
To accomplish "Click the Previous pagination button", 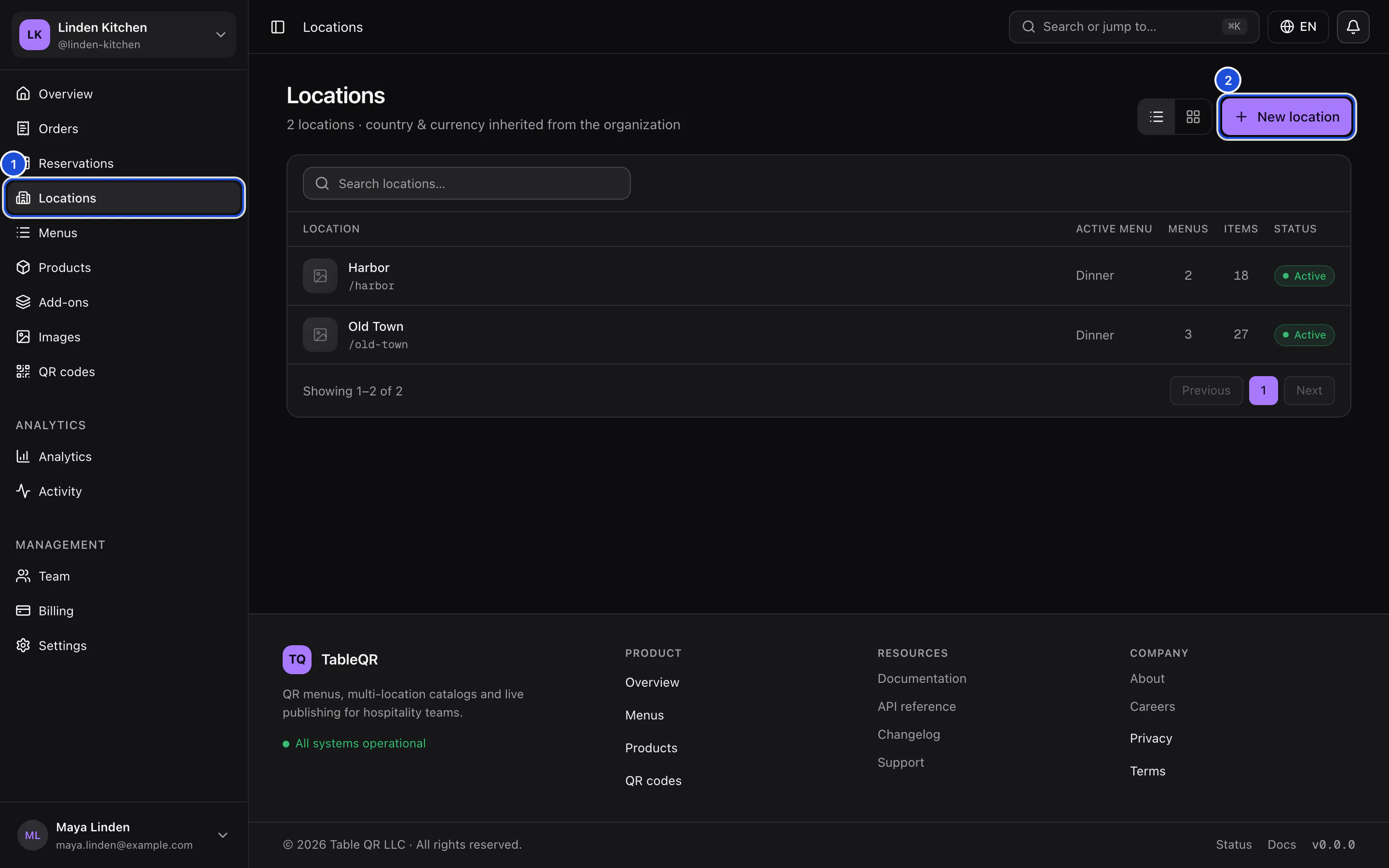I will point(1206,391).
